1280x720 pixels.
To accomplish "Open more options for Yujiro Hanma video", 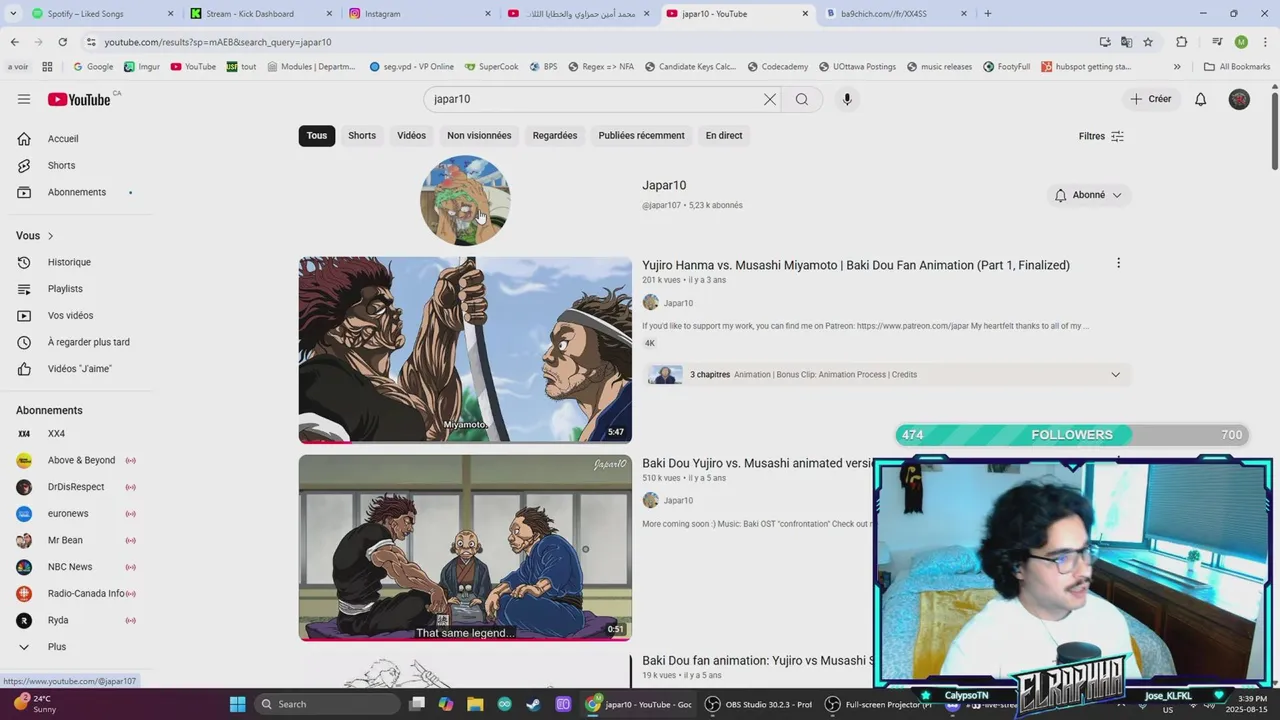I will (x=1118, y=263).
